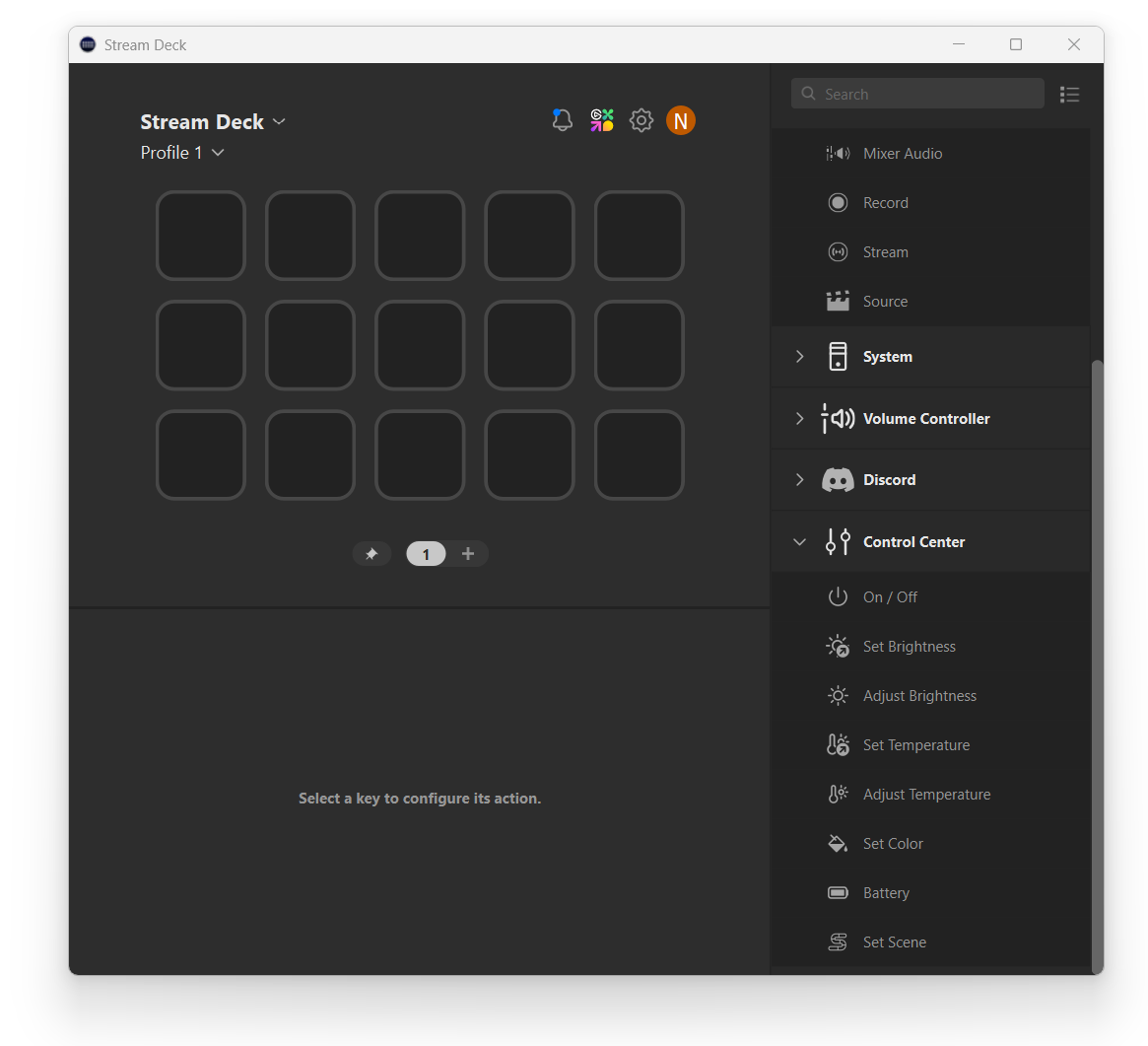Click the Battery icon
Screen dimensions: 1148x1046
point(838,892)
